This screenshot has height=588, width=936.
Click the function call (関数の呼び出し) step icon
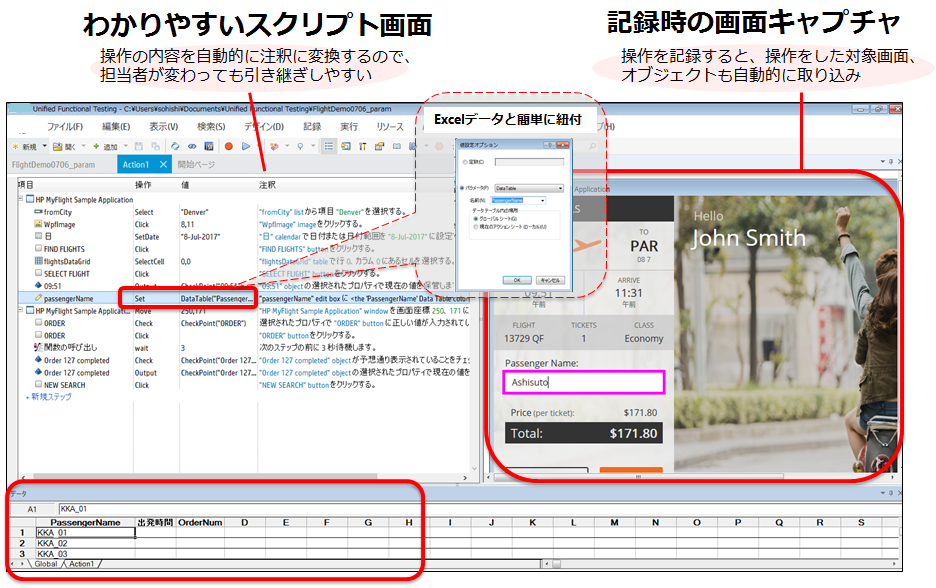coord(38,347)
